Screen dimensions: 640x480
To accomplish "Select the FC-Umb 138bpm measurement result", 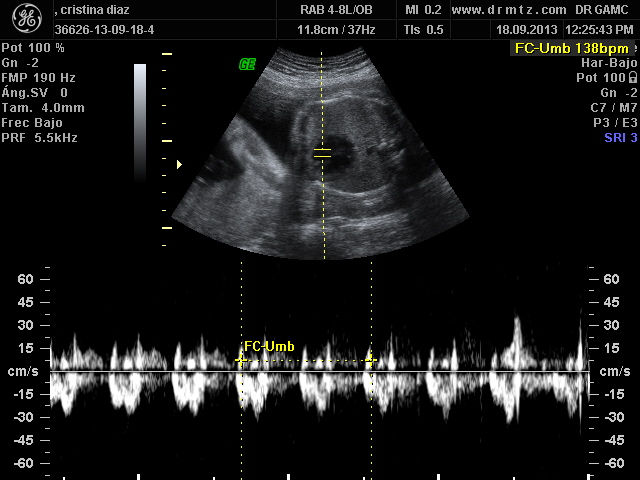I will point(571,48).
